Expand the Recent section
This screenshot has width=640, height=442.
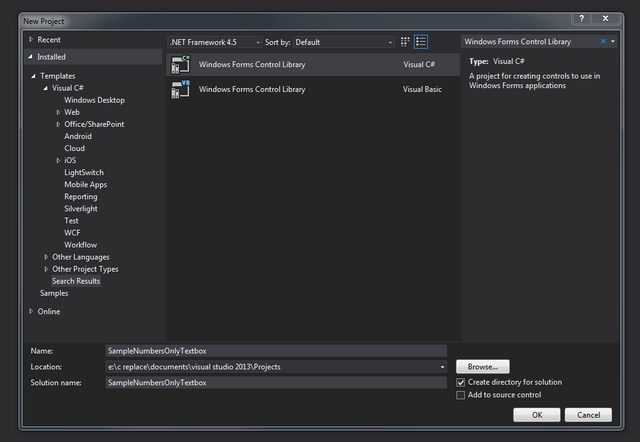[x=31, y=40]
